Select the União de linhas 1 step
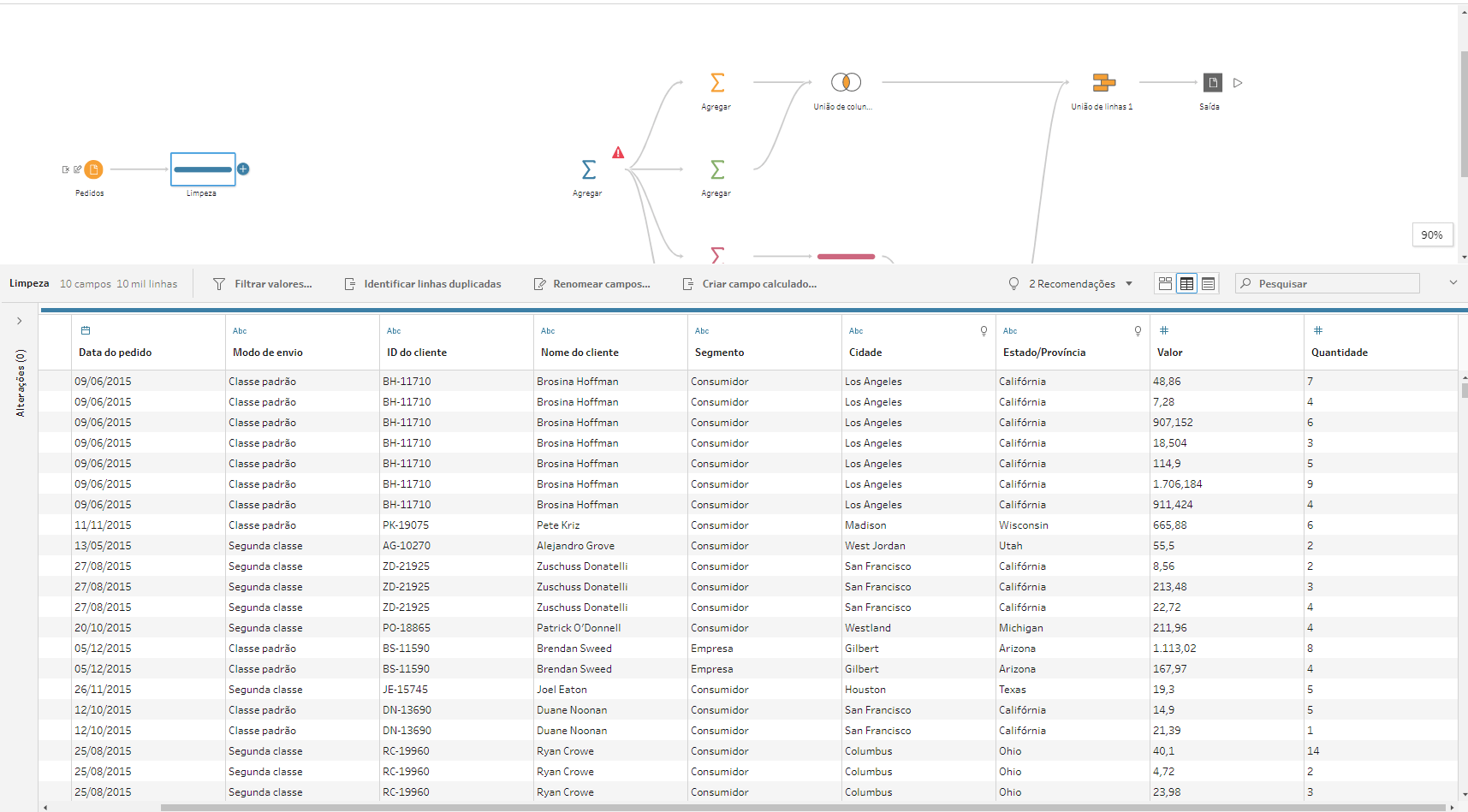 1103,83
